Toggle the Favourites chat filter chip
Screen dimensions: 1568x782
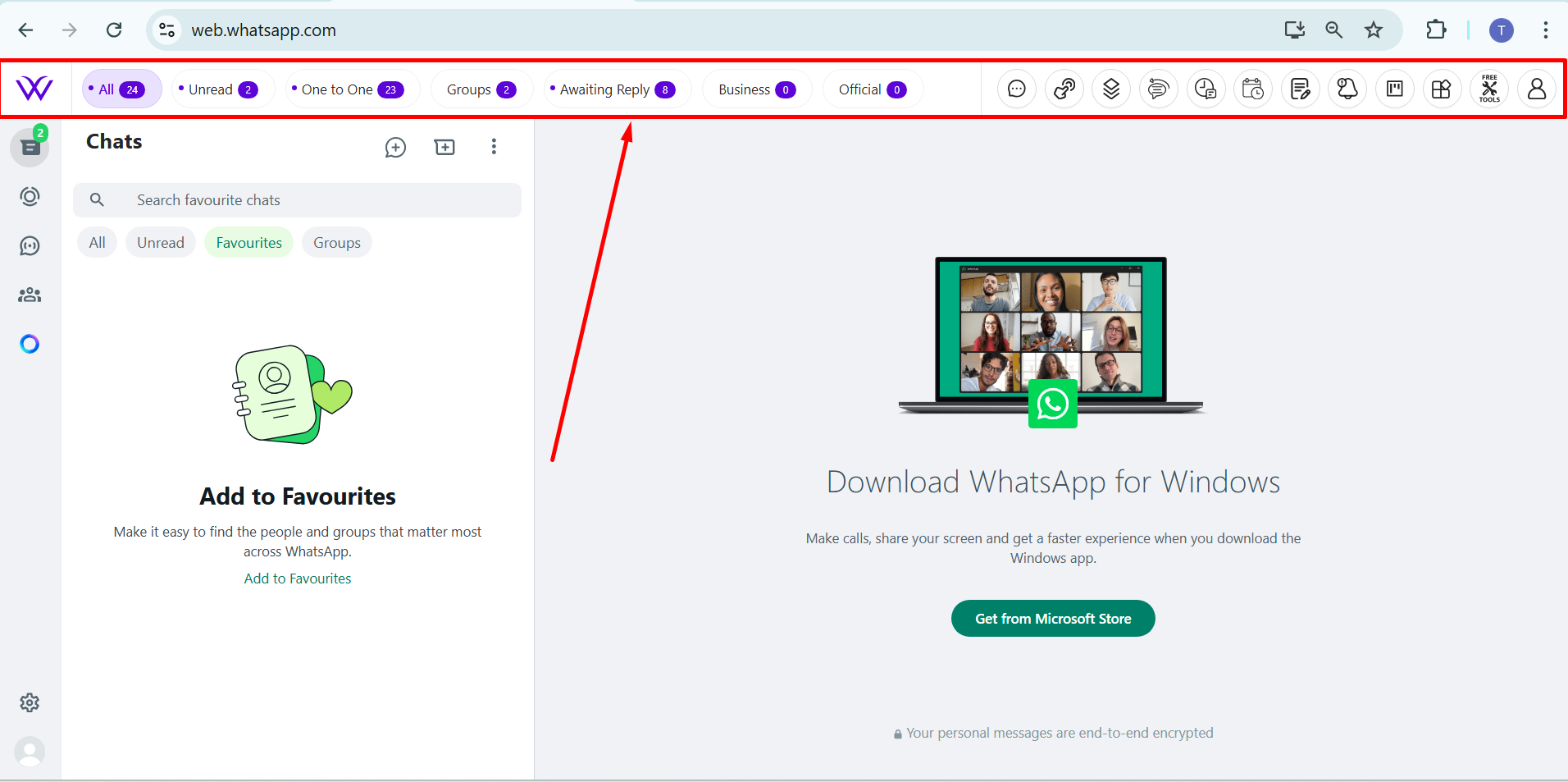249,243
